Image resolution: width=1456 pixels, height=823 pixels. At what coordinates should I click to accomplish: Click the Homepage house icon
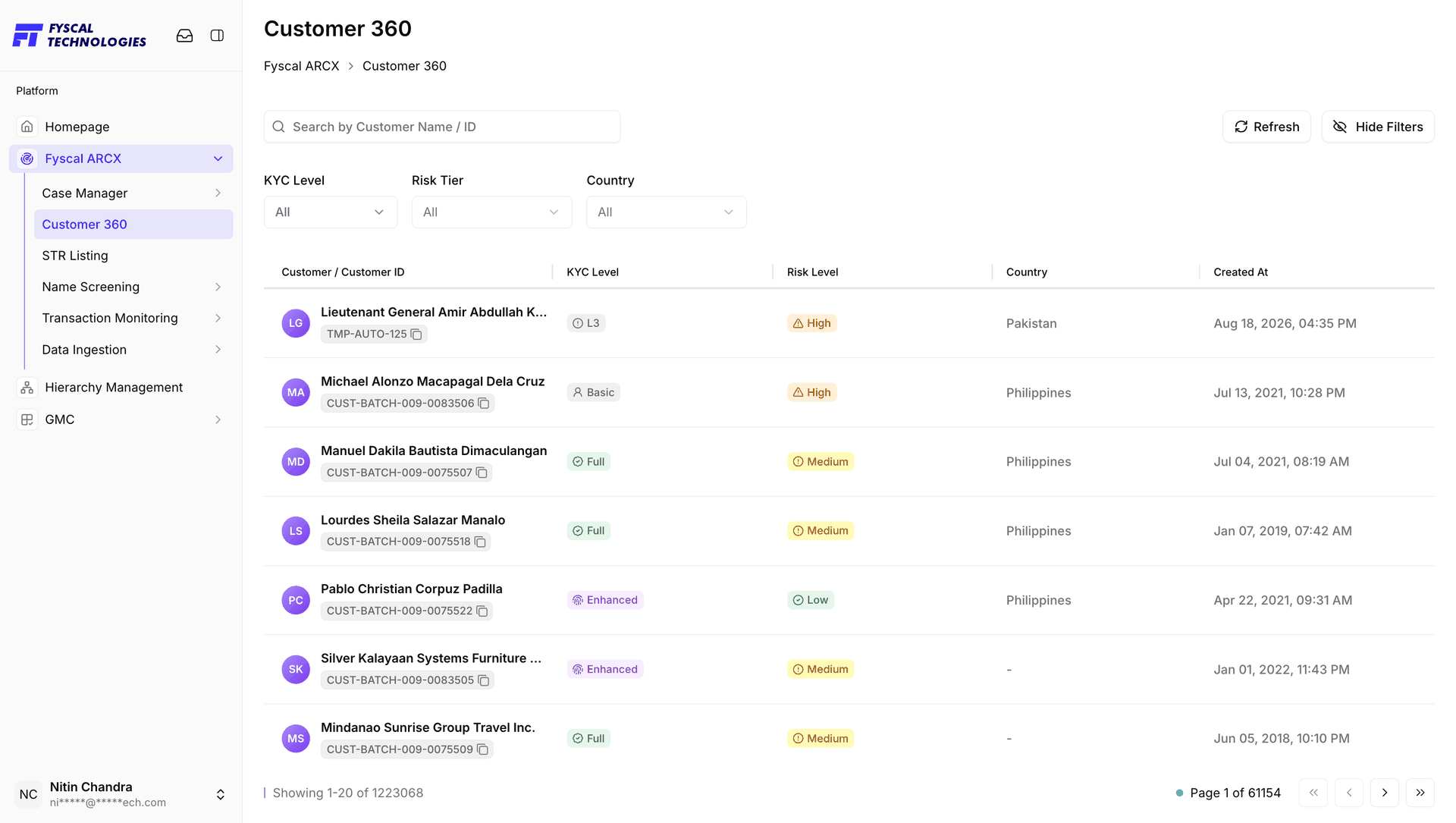tap(27, 127)
